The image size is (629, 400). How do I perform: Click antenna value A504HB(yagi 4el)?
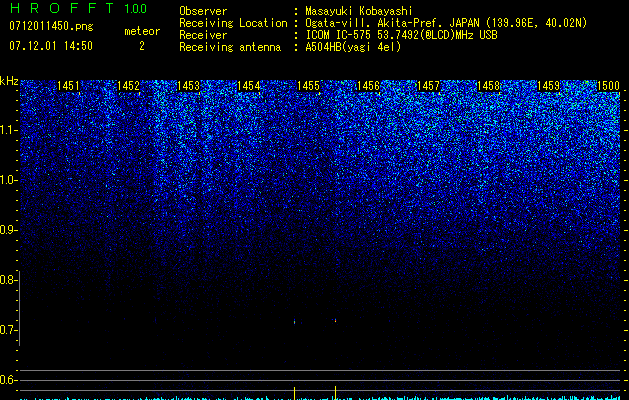[353, 47]
